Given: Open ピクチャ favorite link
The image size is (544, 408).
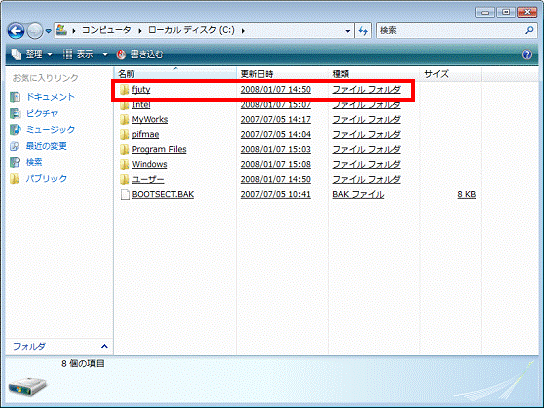Looking at the screenshot, I should pyautogui.click(x=42, y=113).
